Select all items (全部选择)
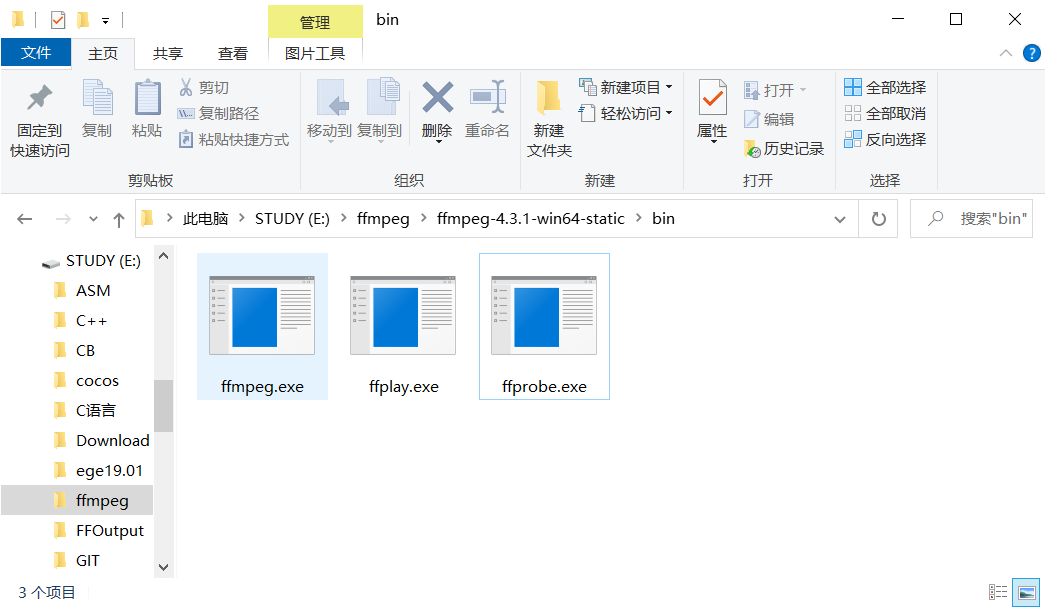1046x608 pixels. click(x=885, y=87)
